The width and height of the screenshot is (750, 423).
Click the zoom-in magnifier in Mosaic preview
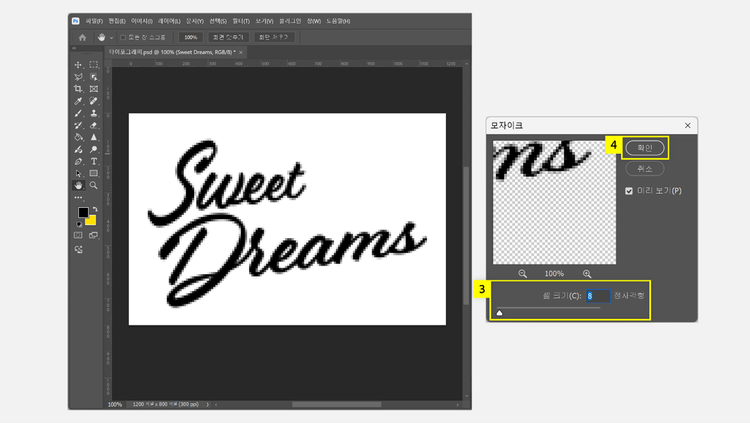tap(587, 273)
